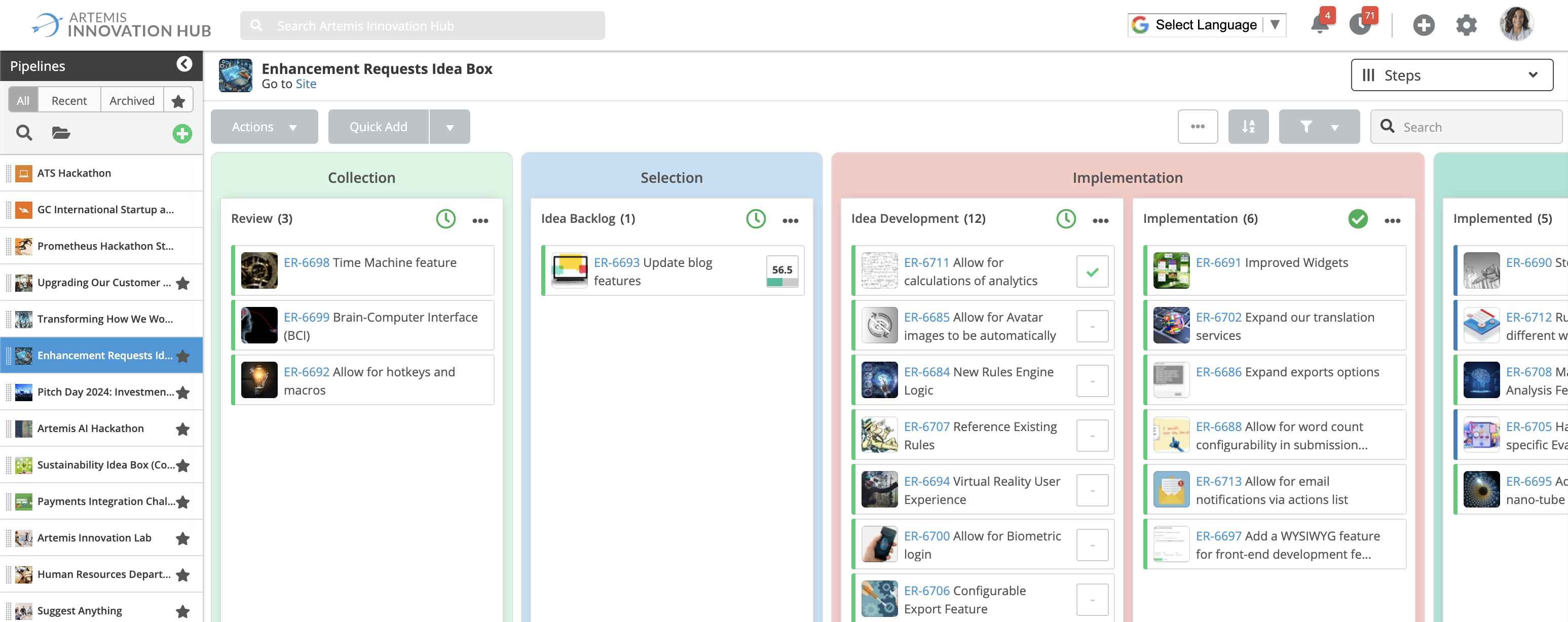This screenshot has height=622, width=1568.
Task: Click the plus create icon in header
Action: [x=1424, y=25]
